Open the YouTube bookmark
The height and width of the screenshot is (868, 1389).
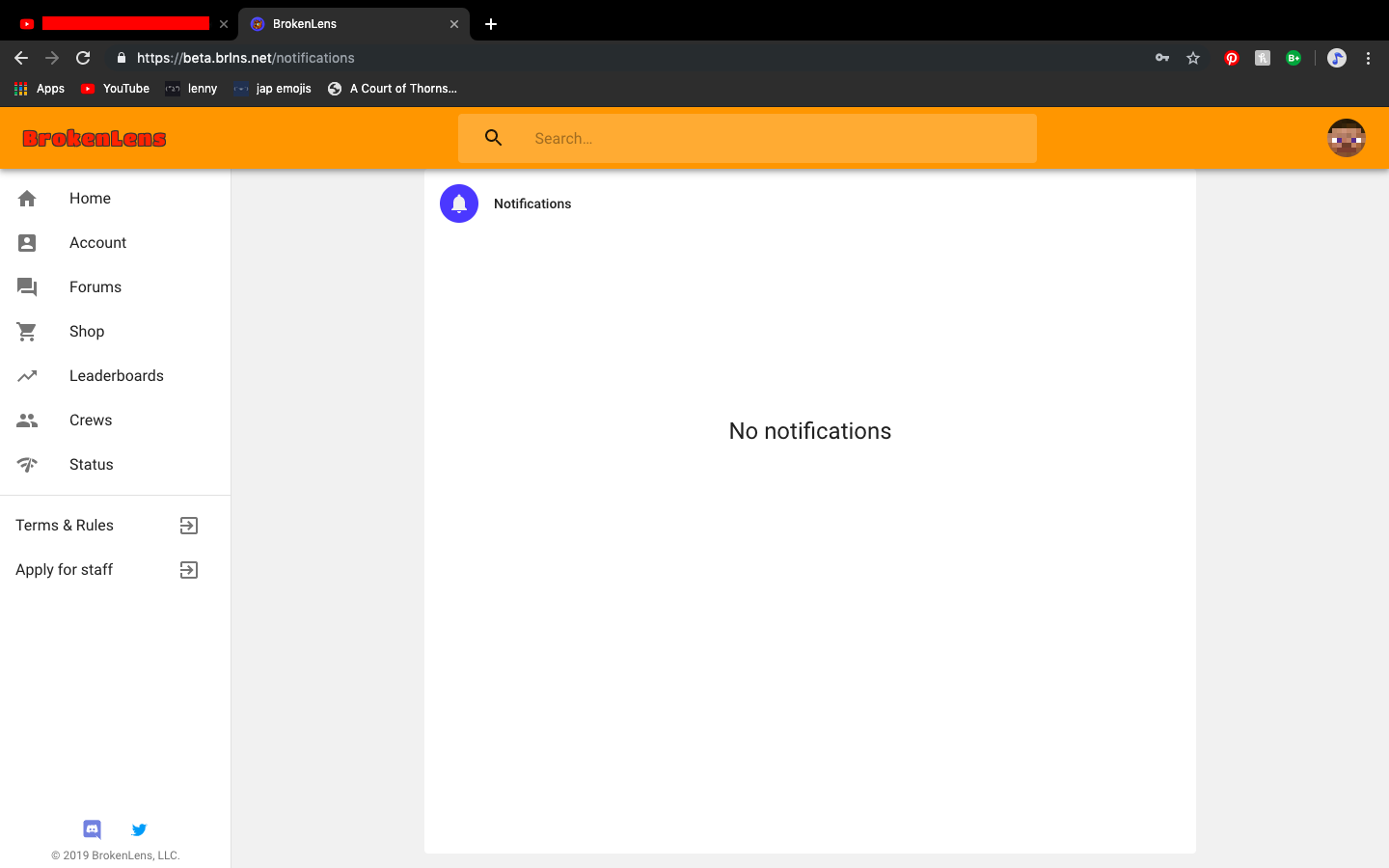[x=115, y=89]
